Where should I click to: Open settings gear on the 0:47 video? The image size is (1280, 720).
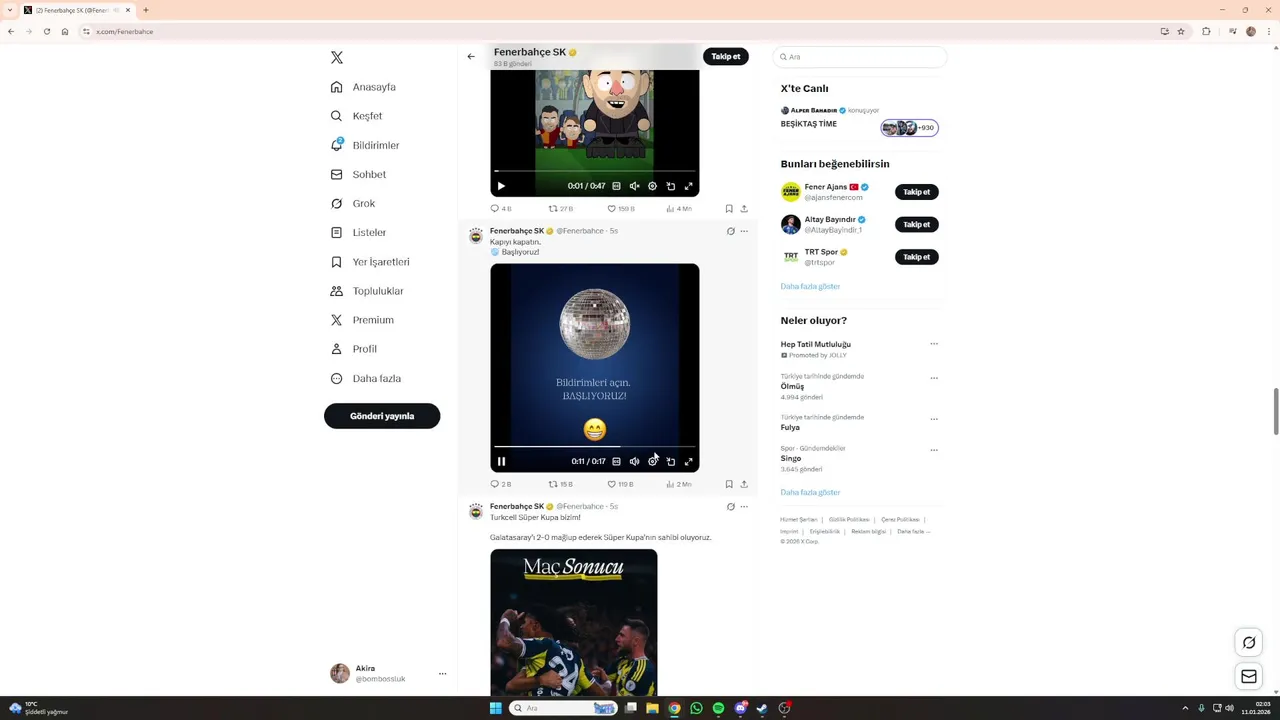point(652,186)
